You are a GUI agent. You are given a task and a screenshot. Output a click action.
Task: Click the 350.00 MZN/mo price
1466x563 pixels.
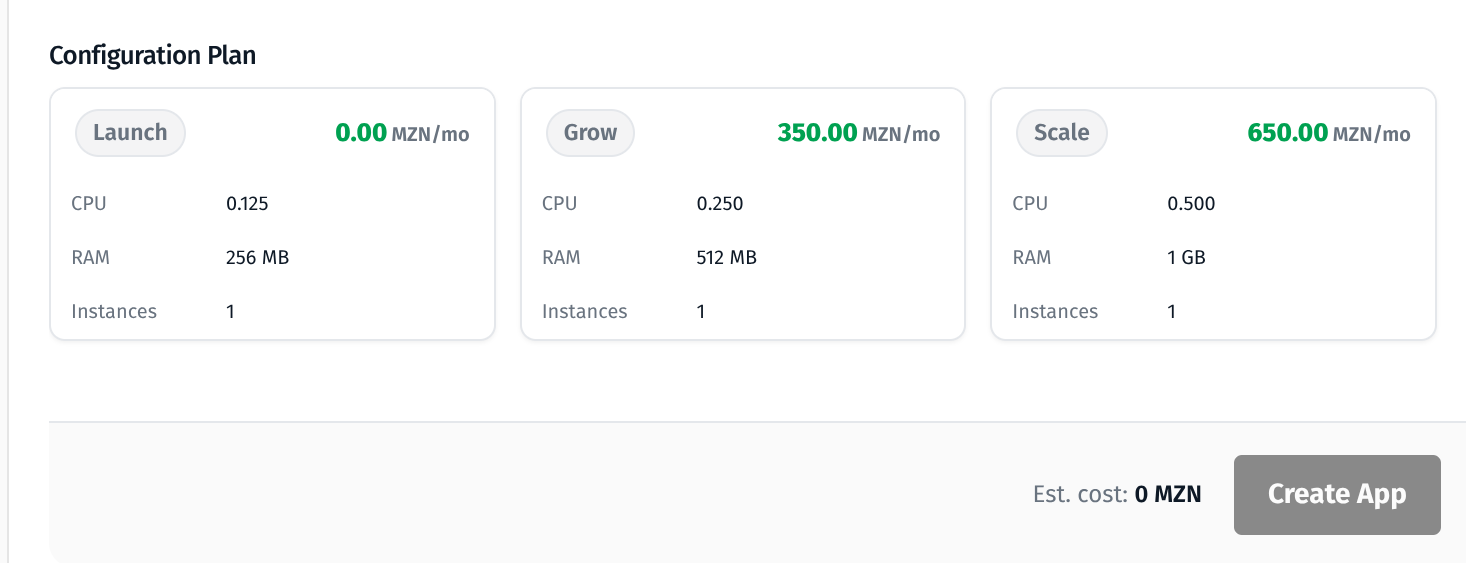click(x=858, y=133)
